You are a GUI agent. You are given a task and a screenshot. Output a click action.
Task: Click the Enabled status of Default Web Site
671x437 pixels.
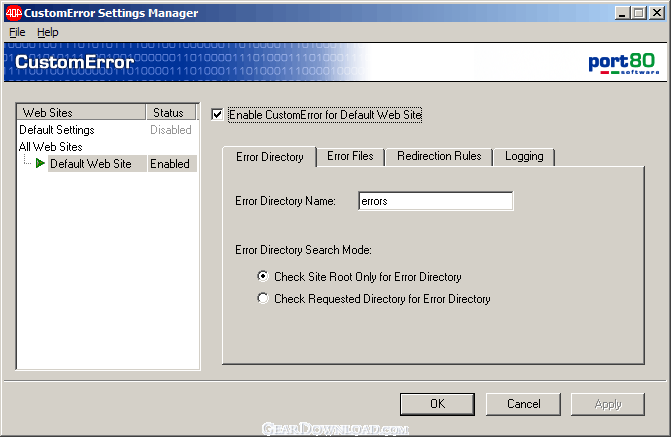pyautogui.click(x=170, y=164)
